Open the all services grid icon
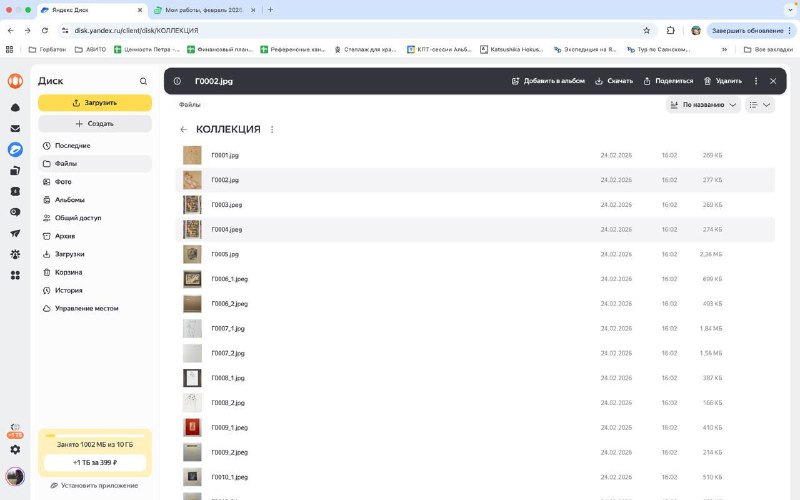800x500 pixels. click(15, 275)
